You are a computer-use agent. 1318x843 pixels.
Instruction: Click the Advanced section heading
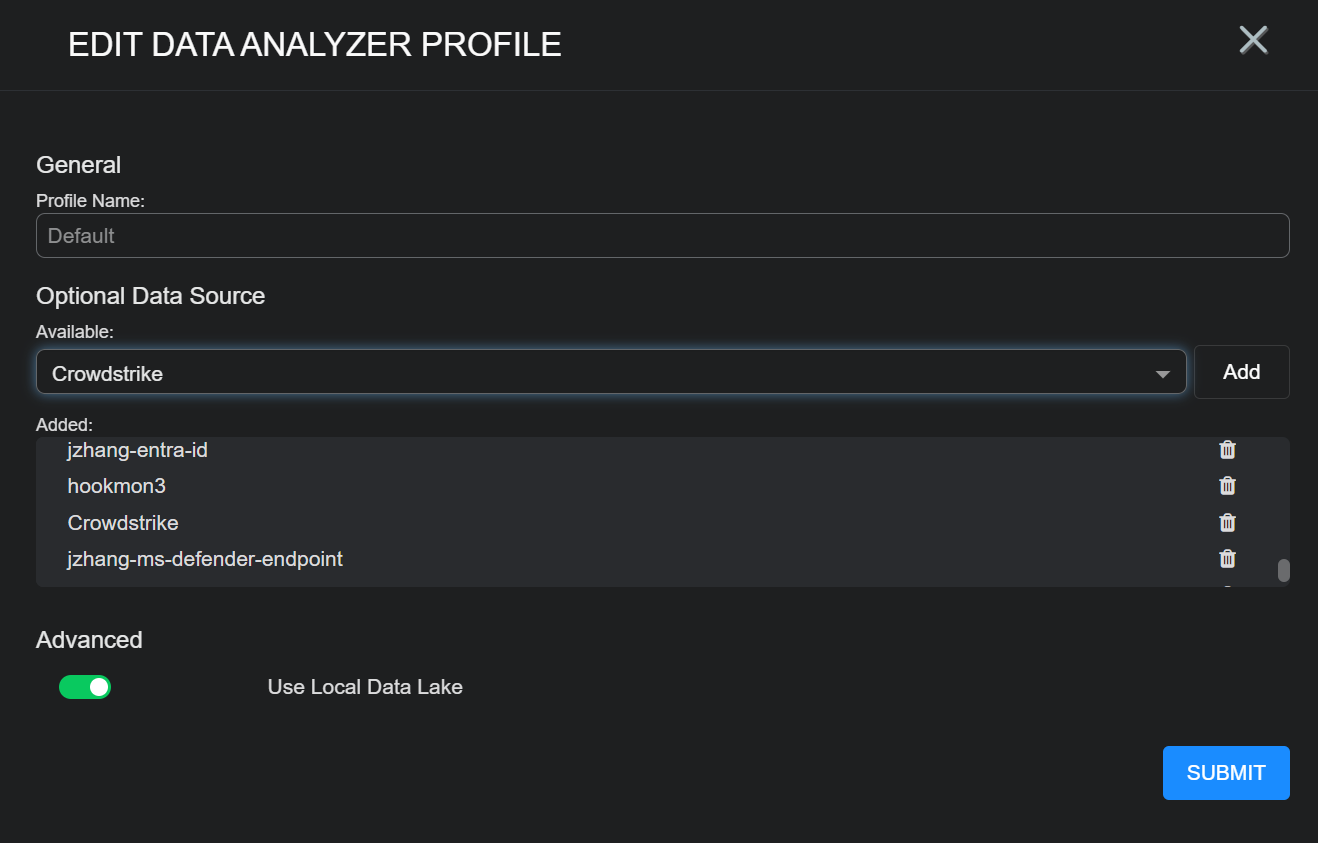(89, 640)
